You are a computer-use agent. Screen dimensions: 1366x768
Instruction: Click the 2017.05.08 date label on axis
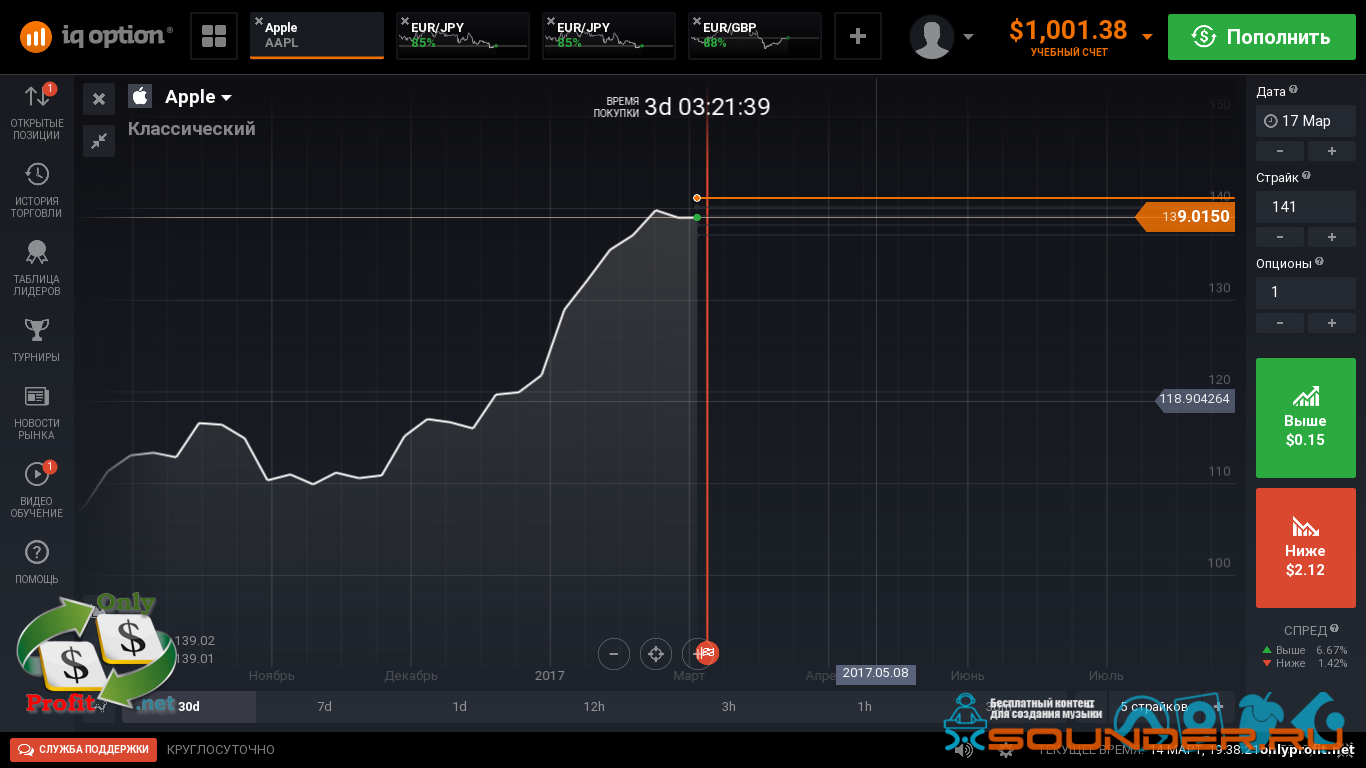pos(876,673)
